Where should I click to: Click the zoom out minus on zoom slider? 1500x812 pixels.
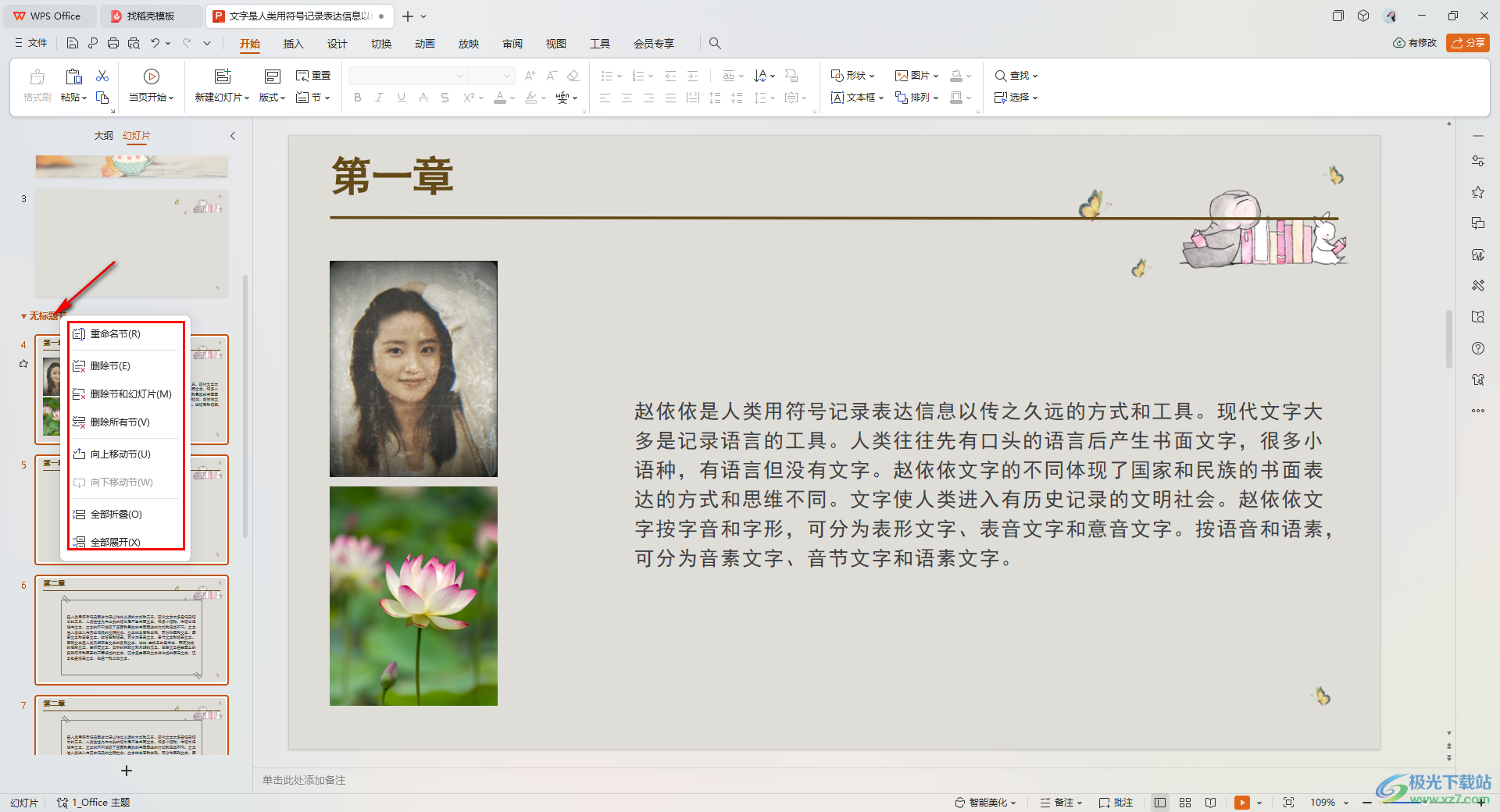point(1367,803)
